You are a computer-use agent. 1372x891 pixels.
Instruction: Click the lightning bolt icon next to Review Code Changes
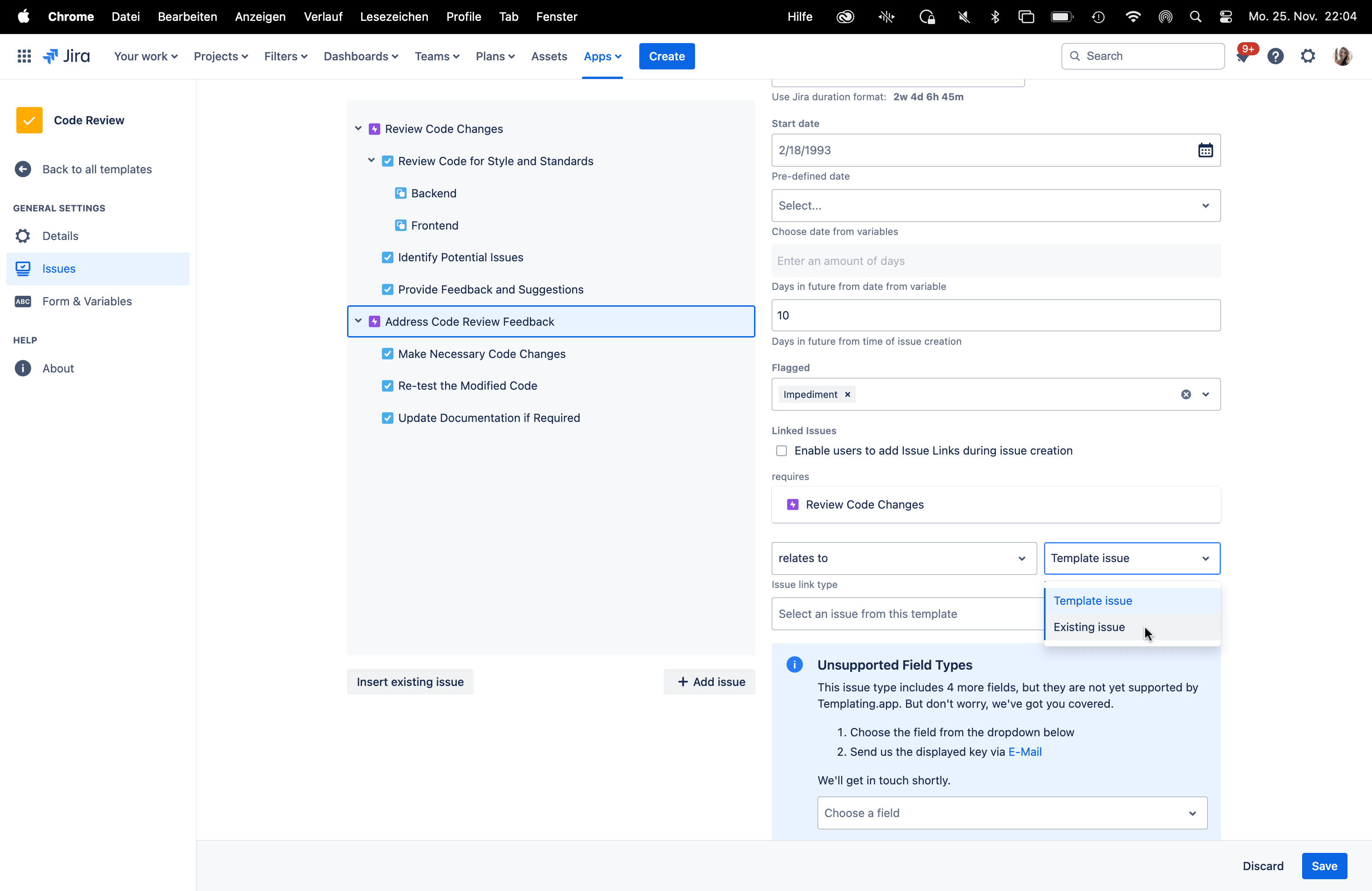pos(375,128)
